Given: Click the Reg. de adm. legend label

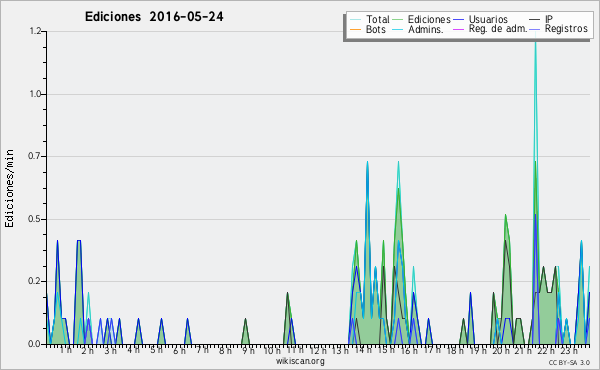Looking at the screenshot, I should pyautogui.click(x=498, y=29).
